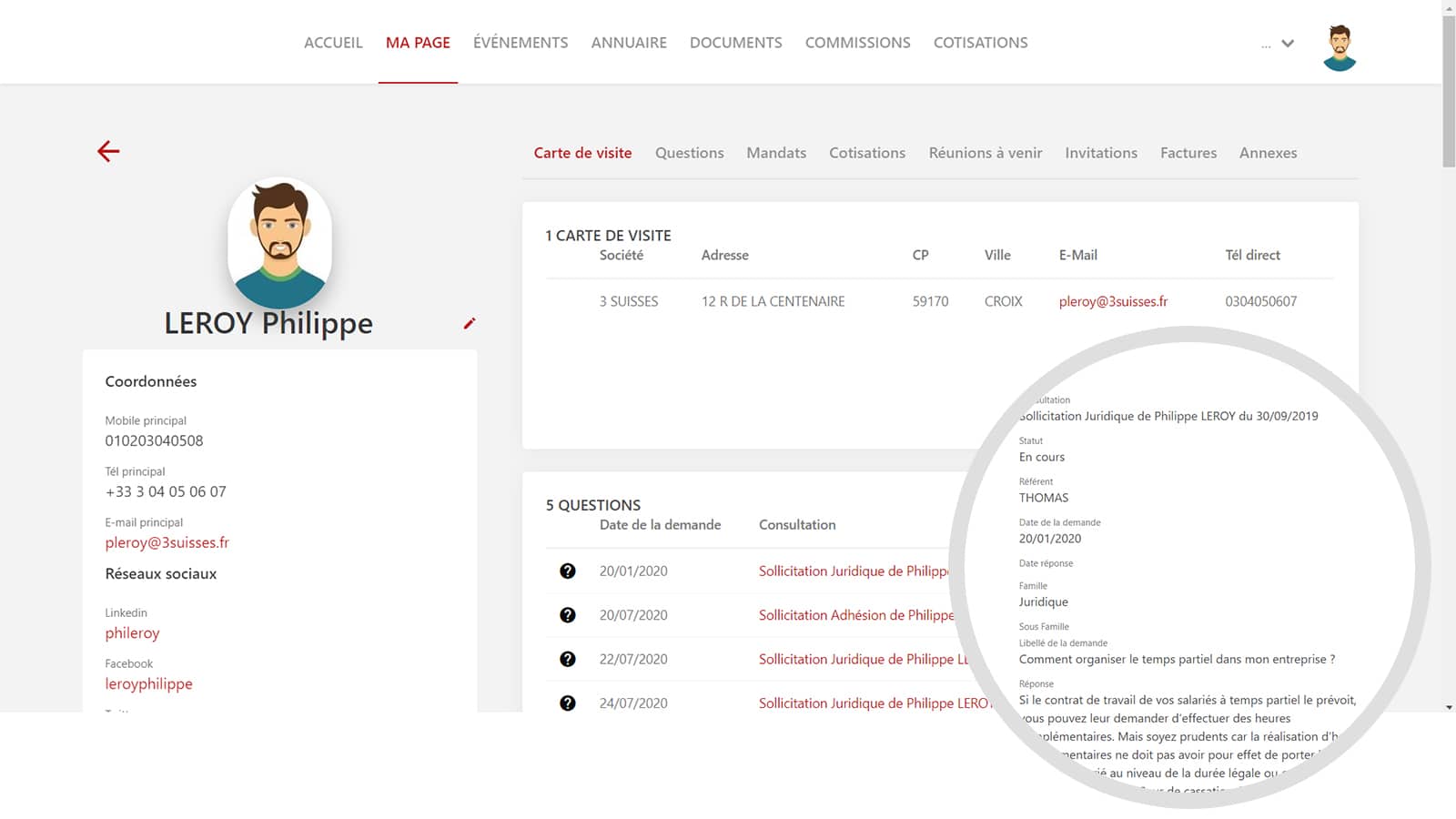This screenshot has height=819, width=1456.
Task: Open user avatar menu in top bar
Action: [x=1340, y=47]
